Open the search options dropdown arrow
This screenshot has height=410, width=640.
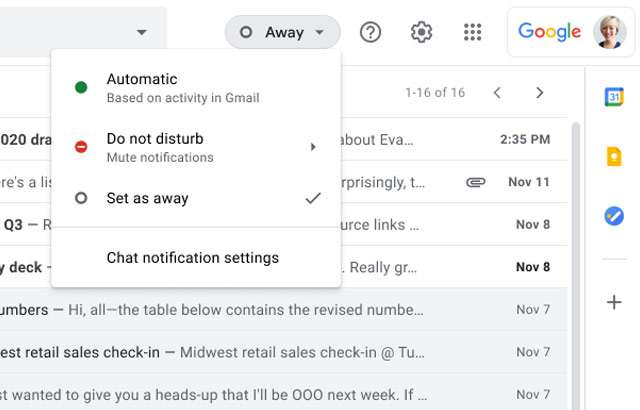point(142,32)
